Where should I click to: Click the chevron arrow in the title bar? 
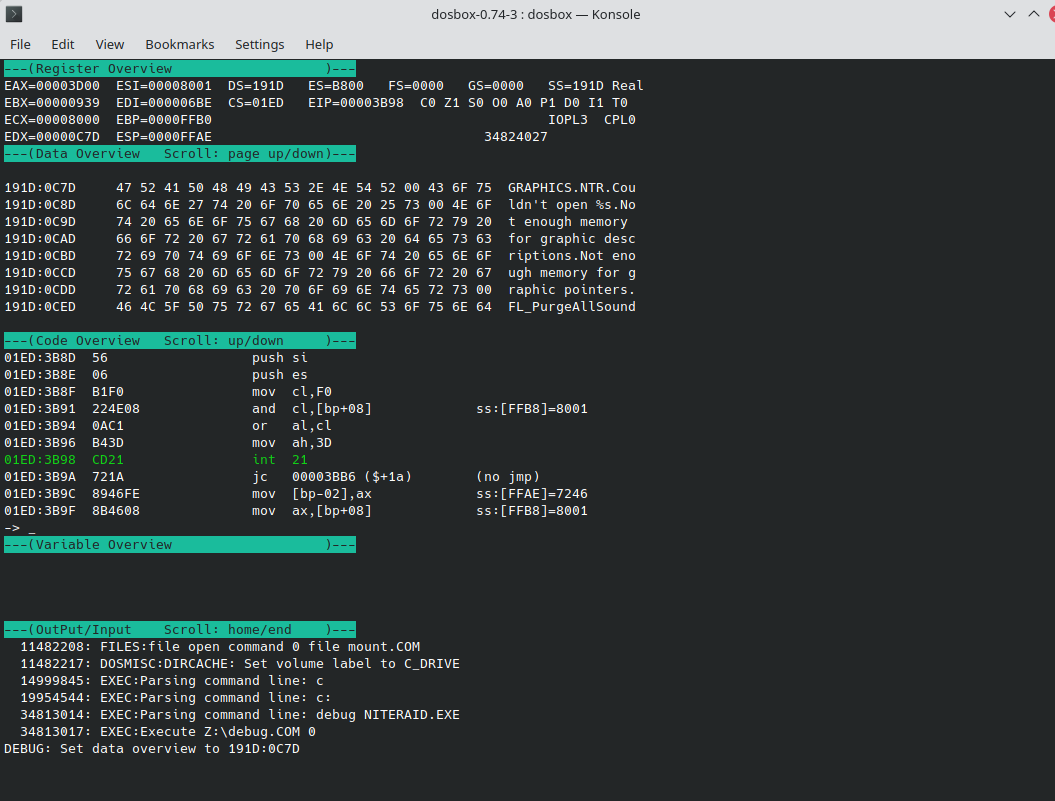(x=1010, y=14)
